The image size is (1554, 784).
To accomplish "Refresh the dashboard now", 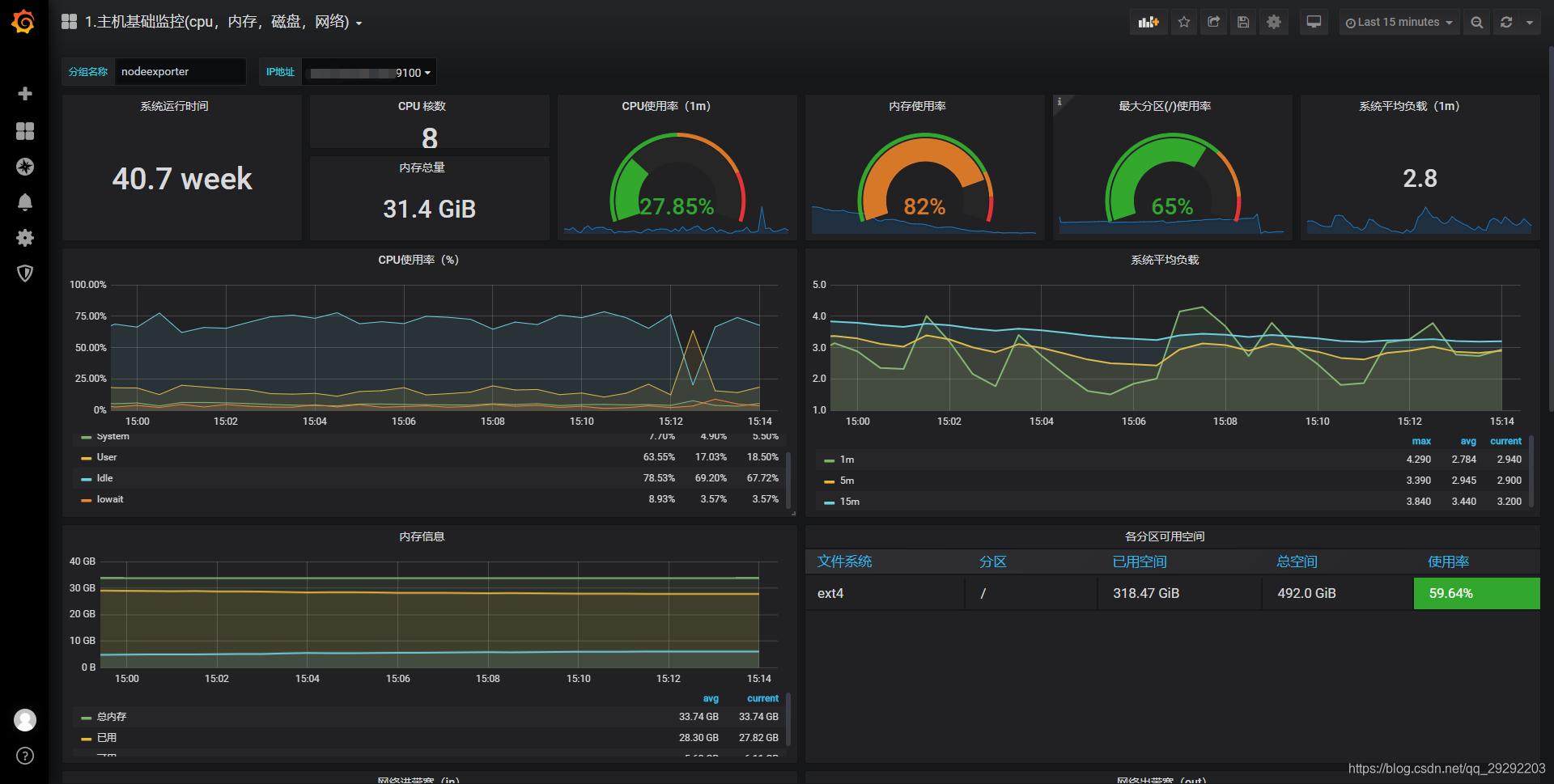I will [x=1506, y=23].
